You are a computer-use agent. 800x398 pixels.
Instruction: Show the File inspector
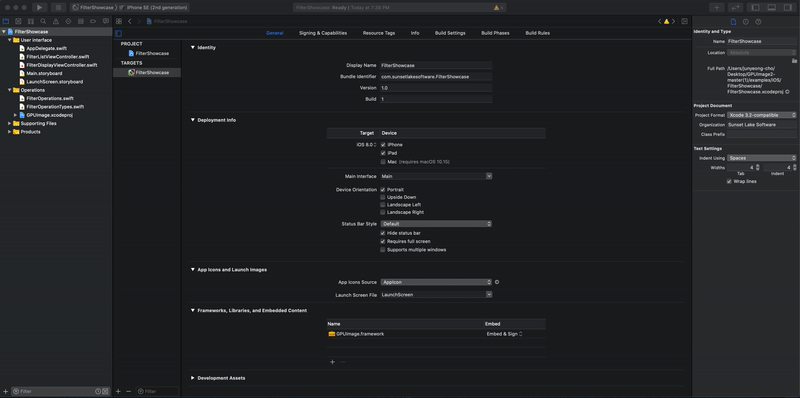pyautogui.click(x=733, y=21)
